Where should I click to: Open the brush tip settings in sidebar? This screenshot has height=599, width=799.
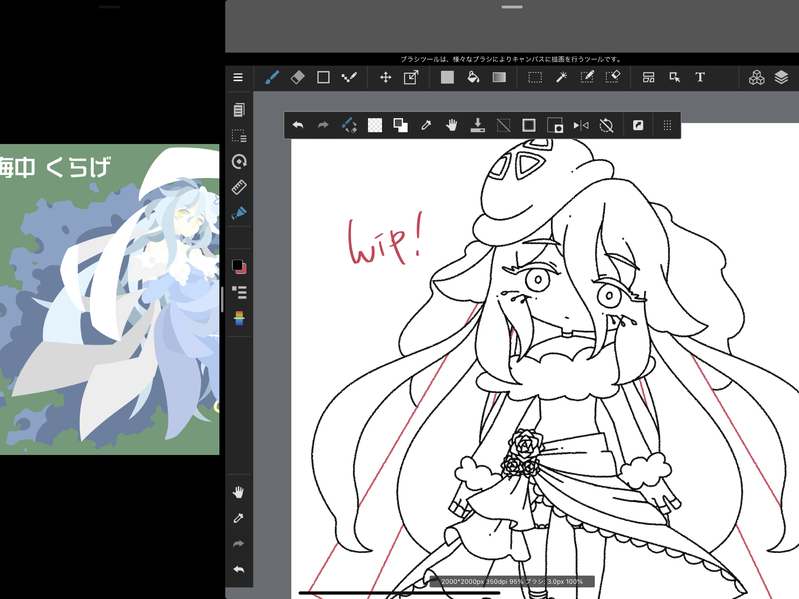[x=239, y=213]
